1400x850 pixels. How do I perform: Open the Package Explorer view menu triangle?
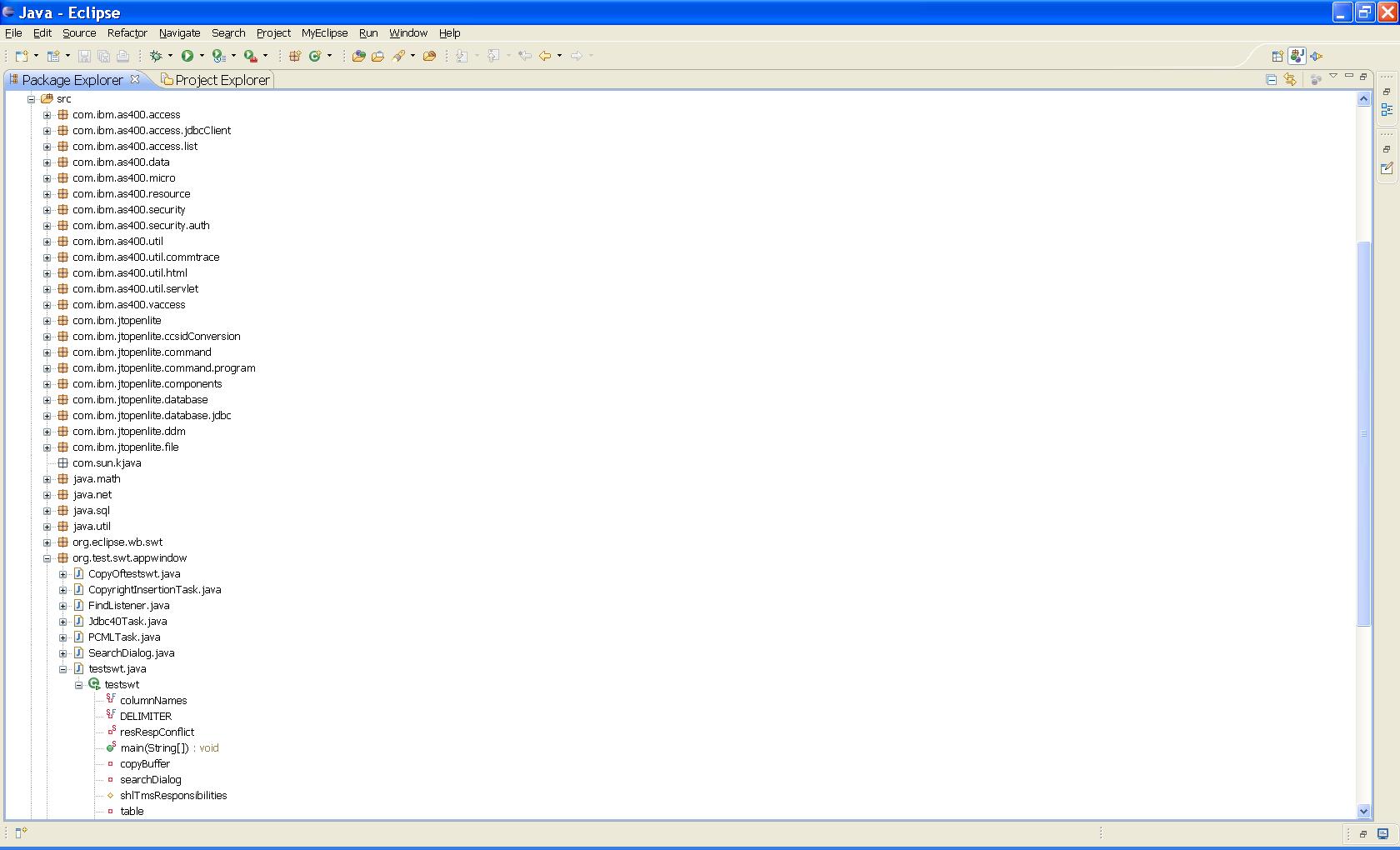[1333, 77]
